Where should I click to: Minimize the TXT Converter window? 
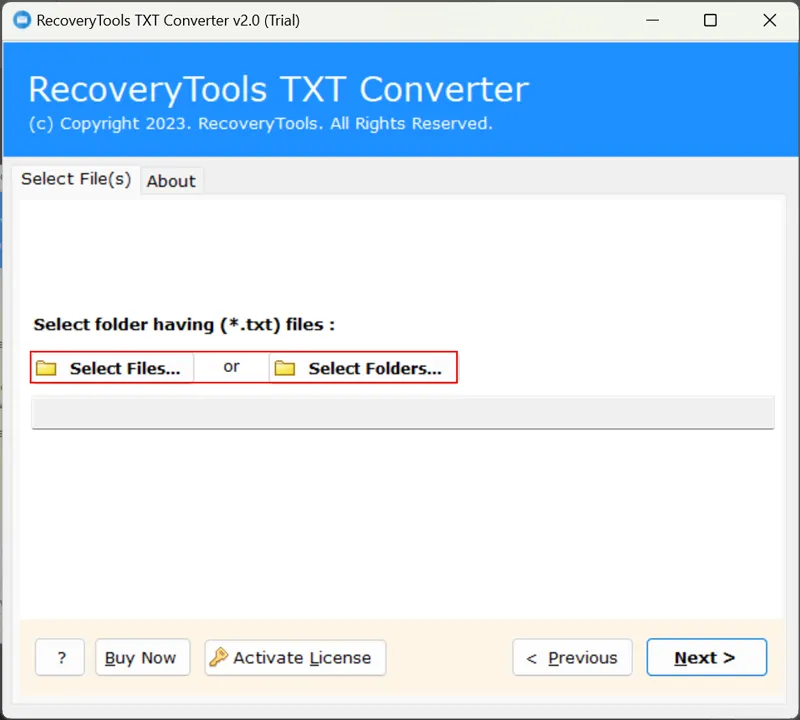(x=653, y=20)
